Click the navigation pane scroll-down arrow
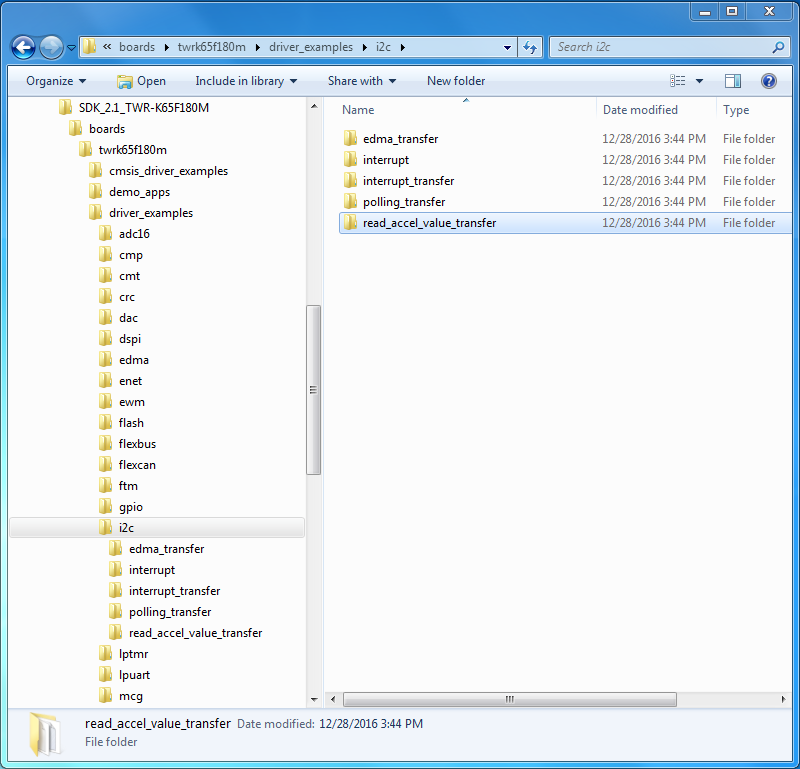The image size is (800, 769). click(314, 700)
